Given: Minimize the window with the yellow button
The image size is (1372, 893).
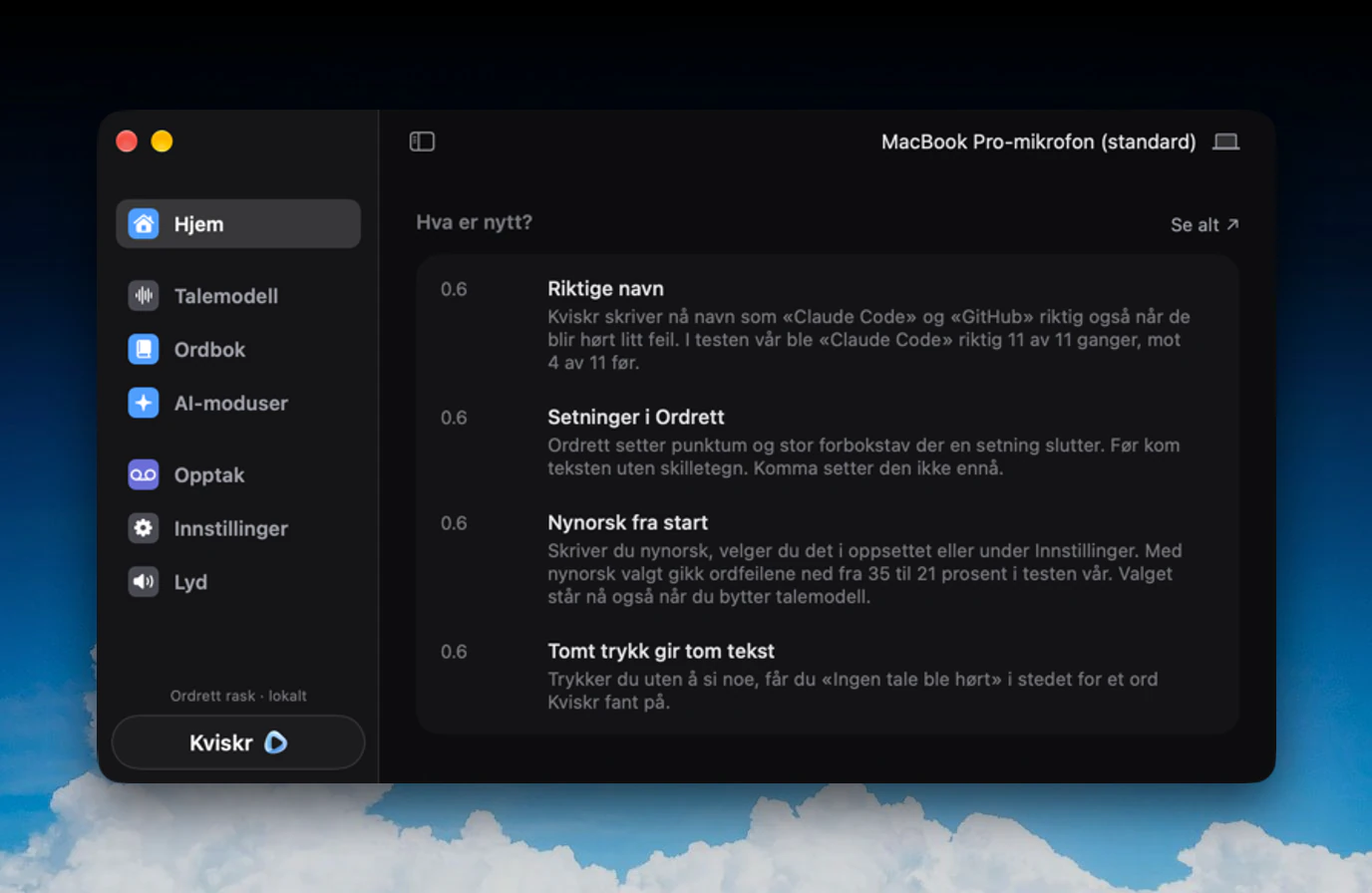Looking at the screenshot, I should (162, 142).
